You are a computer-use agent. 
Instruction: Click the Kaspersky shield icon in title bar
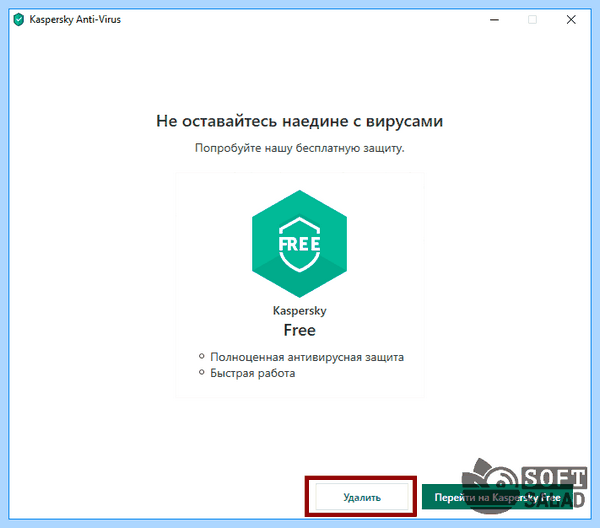pyautogui.click(x=18, y=20)
